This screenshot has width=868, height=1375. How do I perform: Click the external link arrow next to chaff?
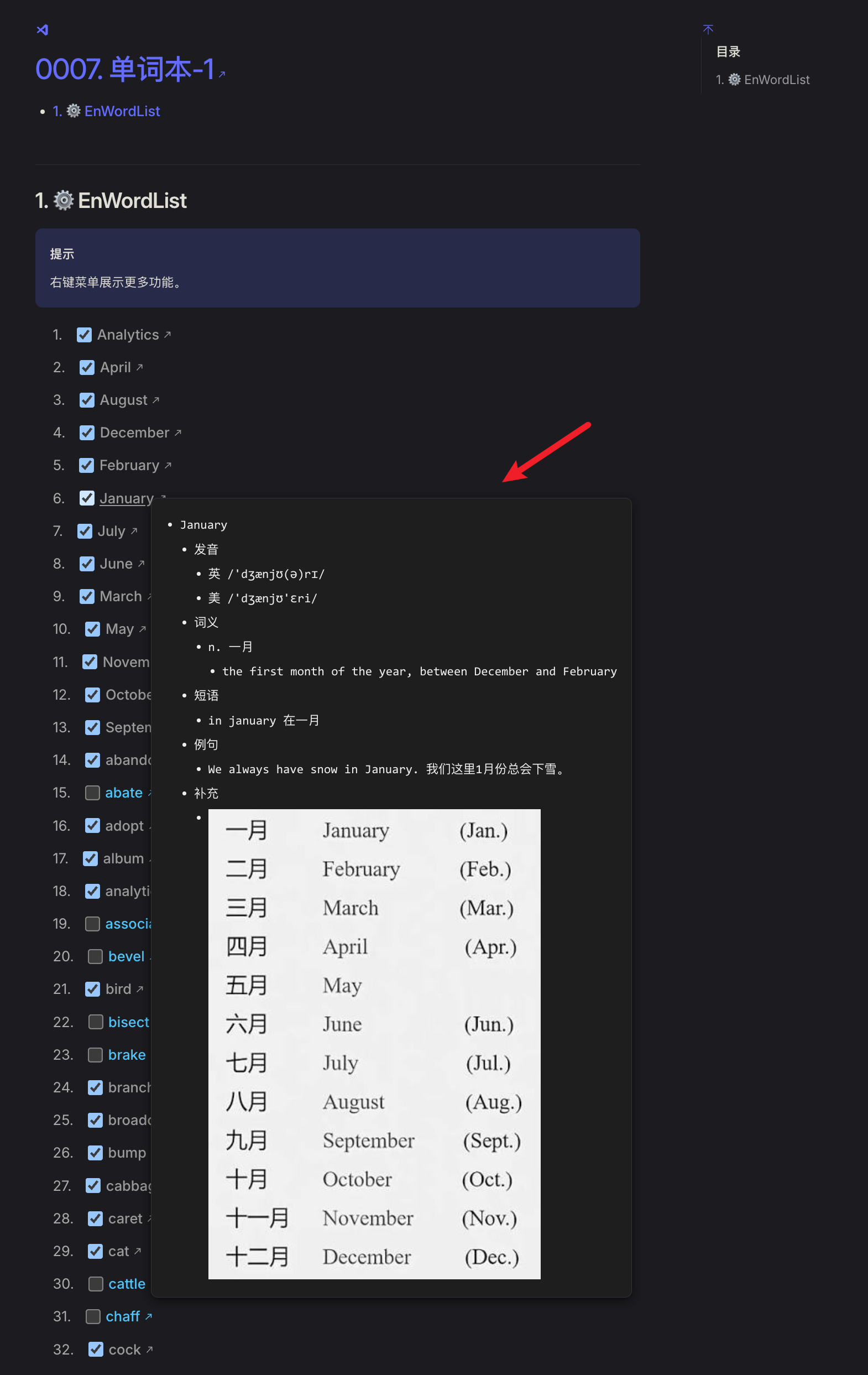(149, 1316)
